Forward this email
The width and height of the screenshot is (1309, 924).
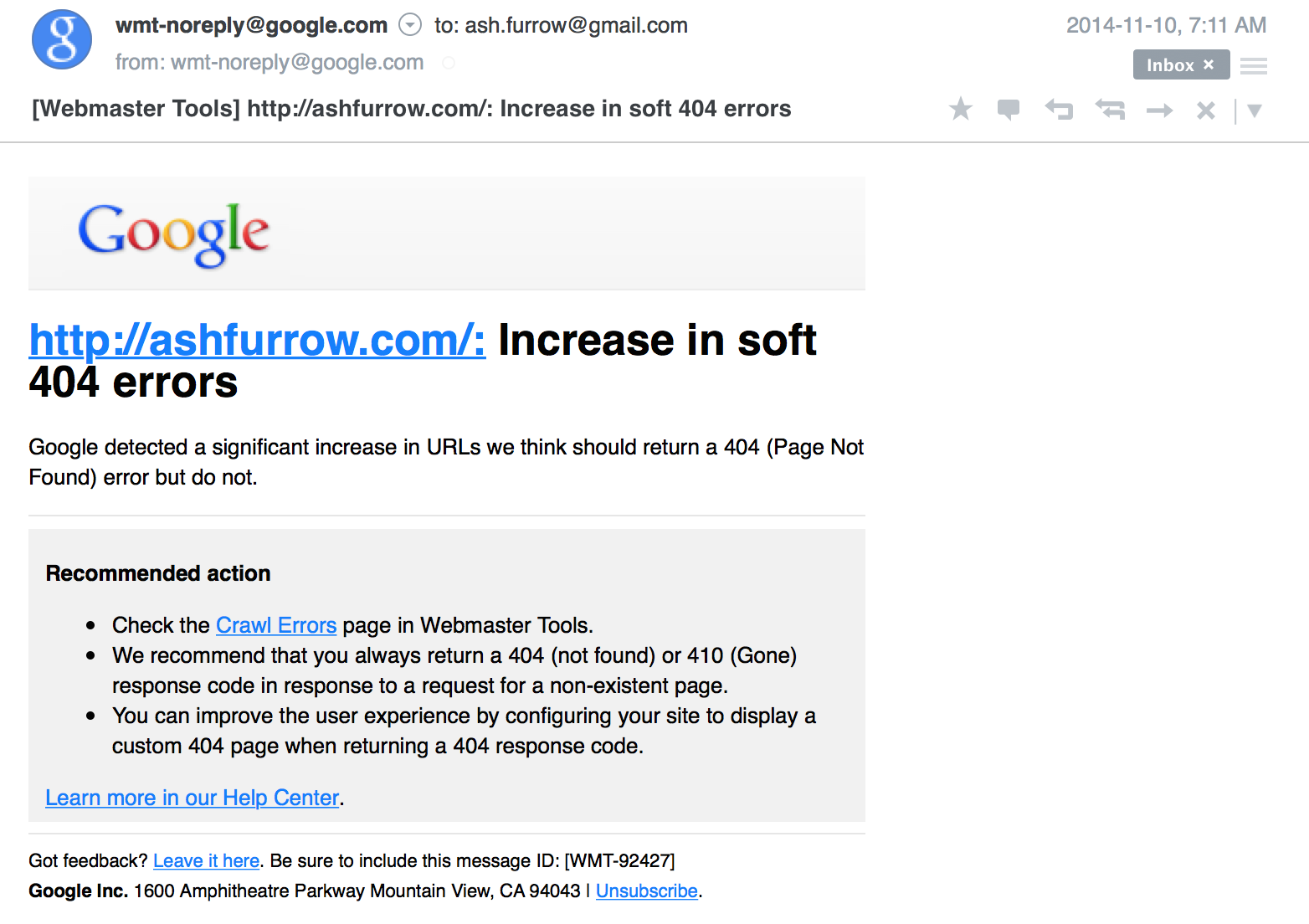(1158, 109)
